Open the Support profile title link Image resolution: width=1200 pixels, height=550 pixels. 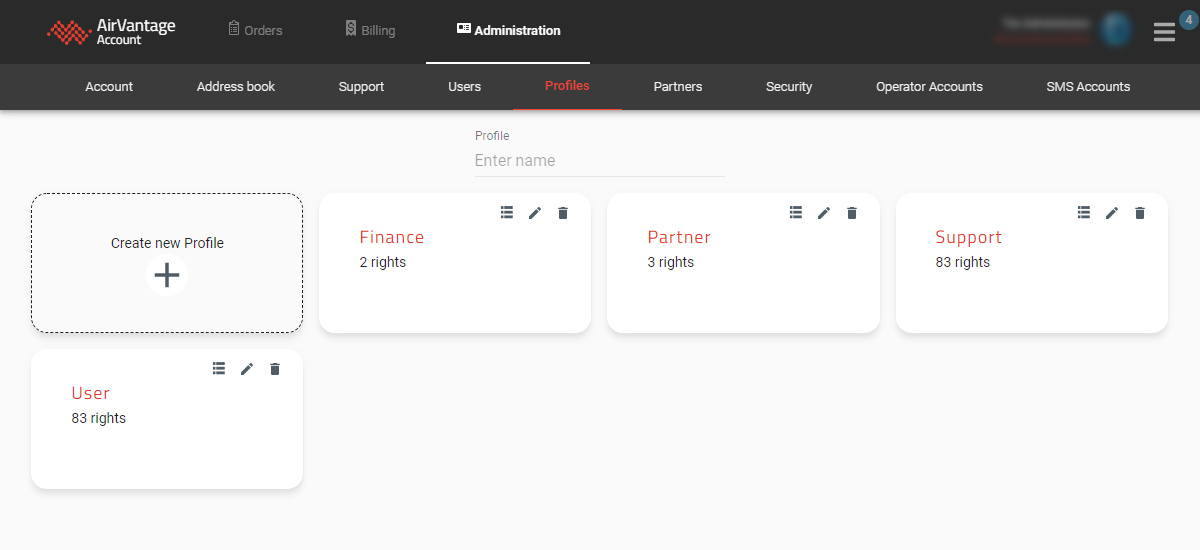click(968, 237)
